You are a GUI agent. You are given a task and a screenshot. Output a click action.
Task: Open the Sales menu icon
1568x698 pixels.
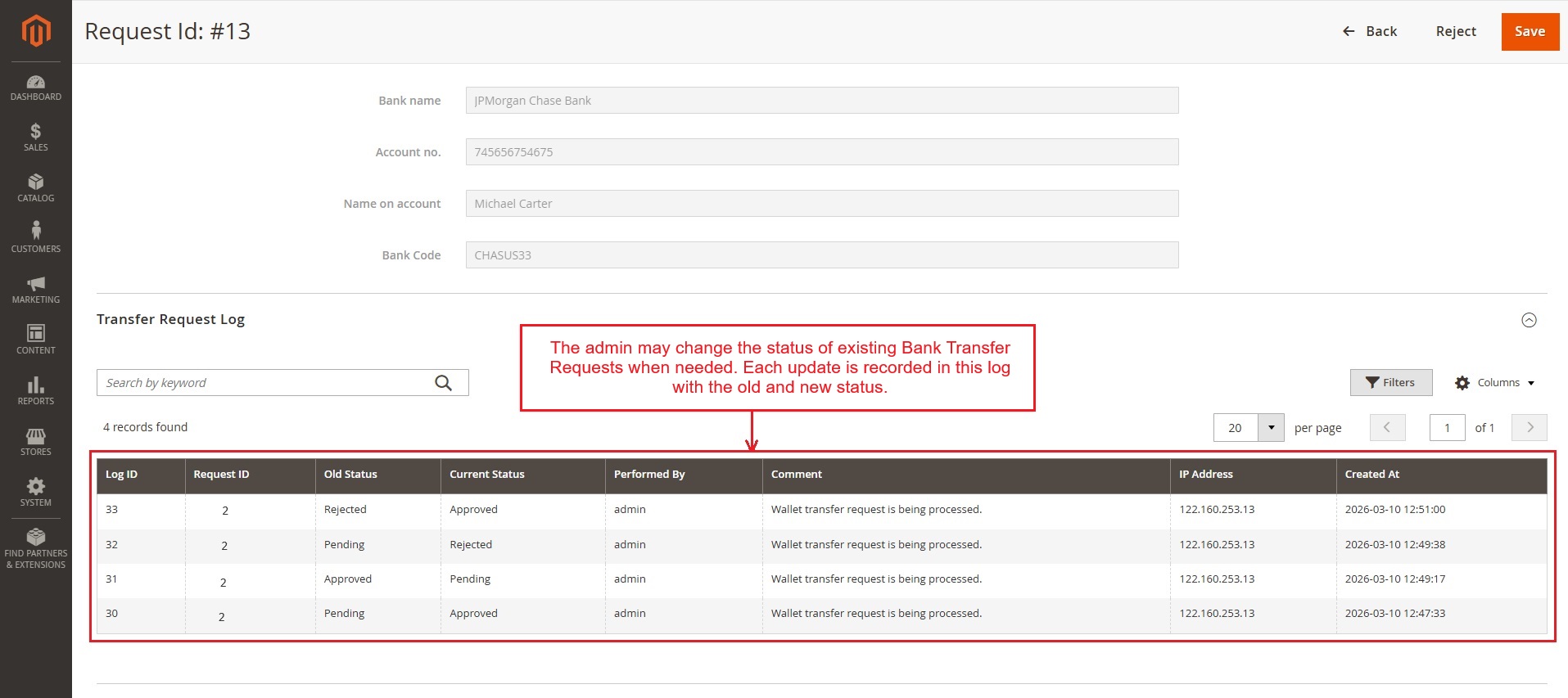pos(35,132)
